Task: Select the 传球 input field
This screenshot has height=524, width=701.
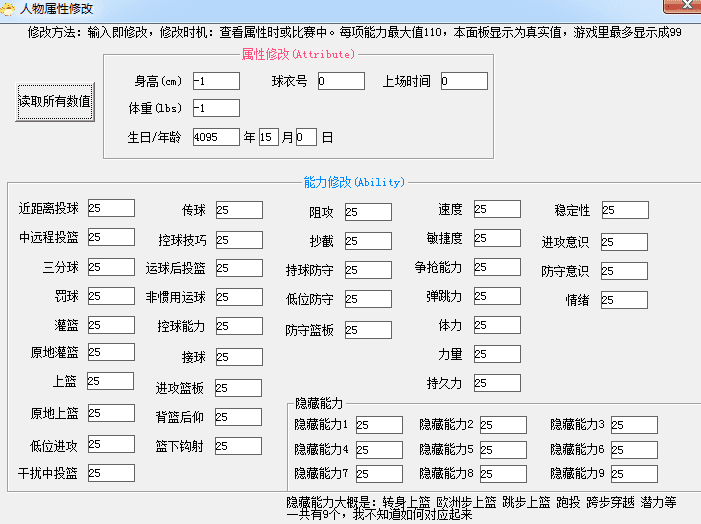Action: click(x=238, y=210)
